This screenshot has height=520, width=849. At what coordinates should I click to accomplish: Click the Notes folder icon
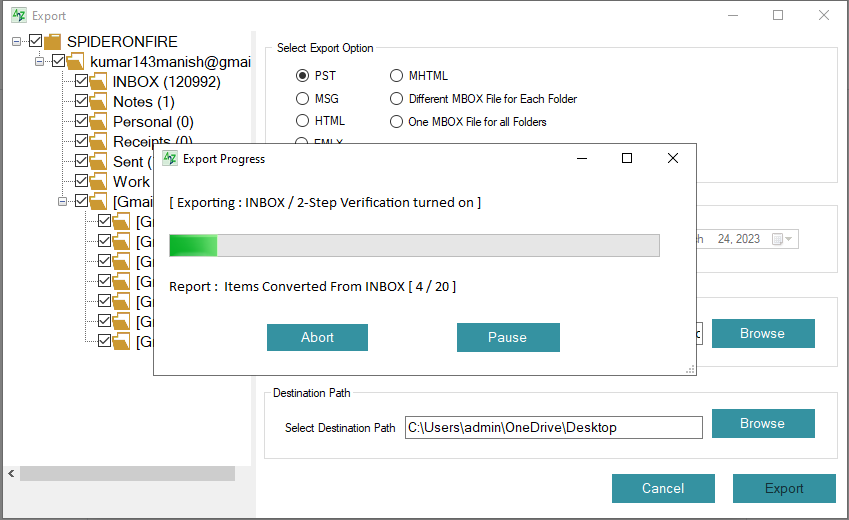pyautogui.click(x=99, y=102)
